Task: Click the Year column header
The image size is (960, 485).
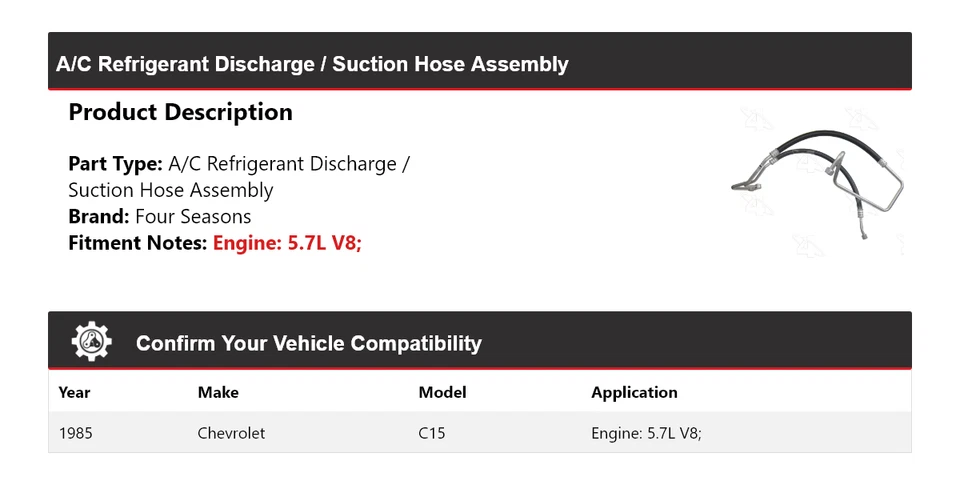Action: click(74, 393)
